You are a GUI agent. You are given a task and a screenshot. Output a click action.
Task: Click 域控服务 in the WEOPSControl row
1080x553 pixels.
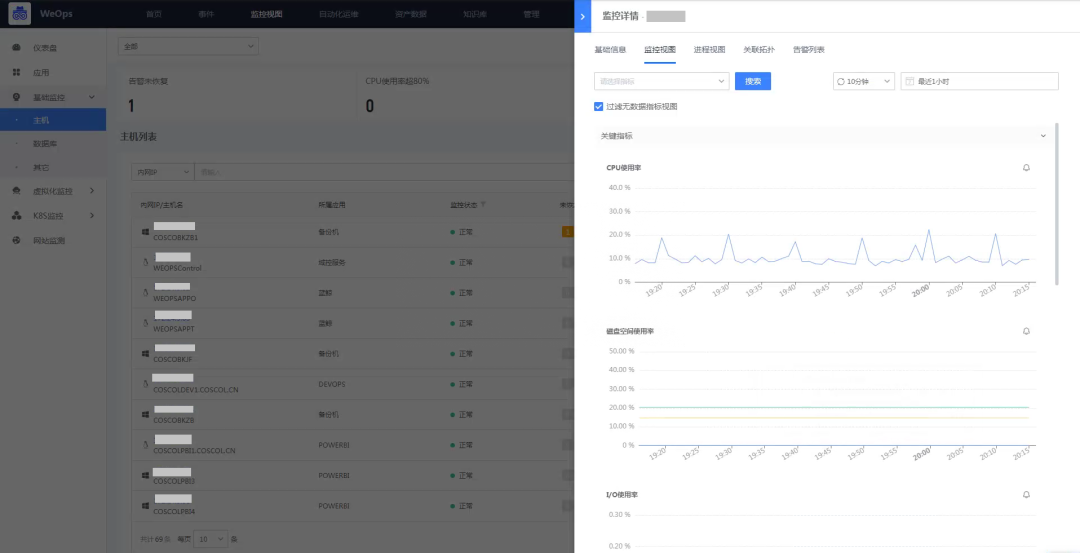331,262
